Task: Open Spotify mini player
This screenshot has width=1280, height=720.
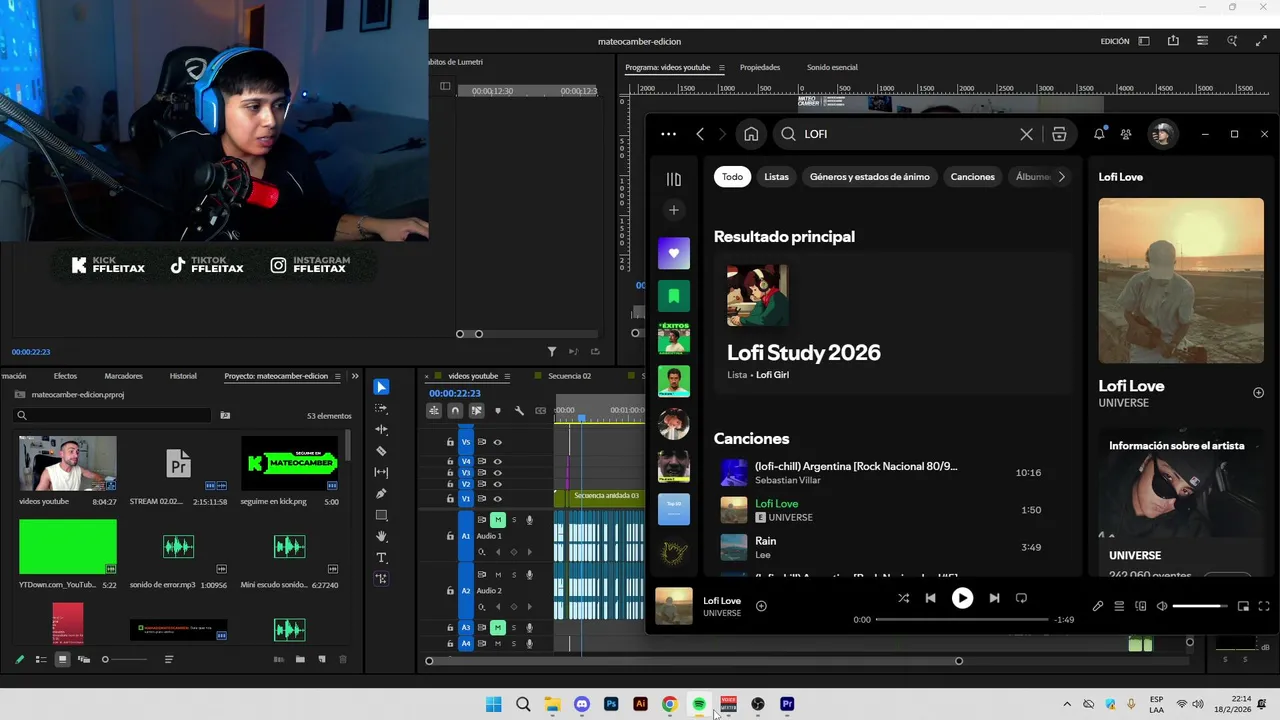Action: [x=1243, y=606]
